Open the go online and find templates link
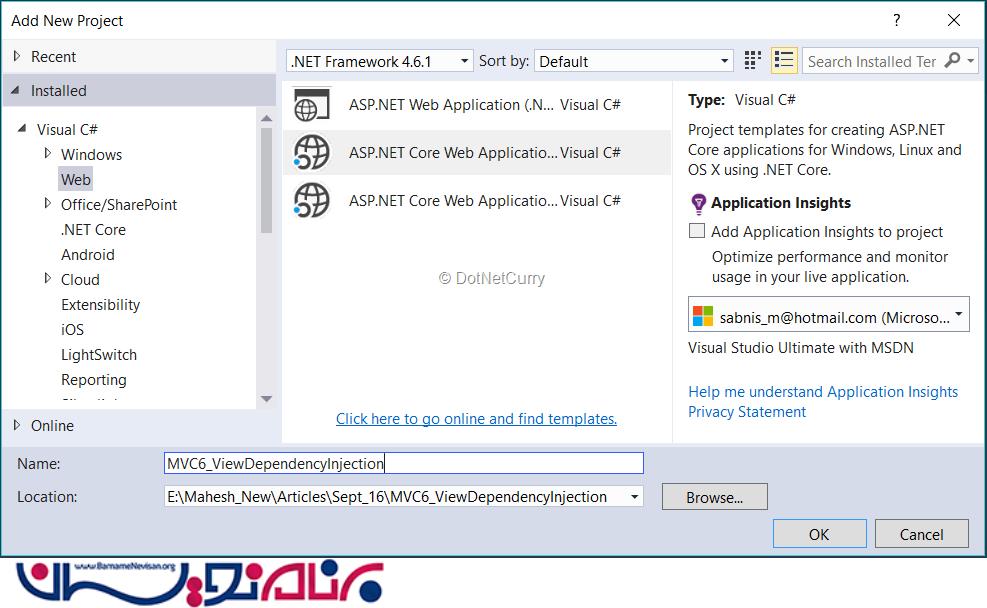 [x=476, y=419]
